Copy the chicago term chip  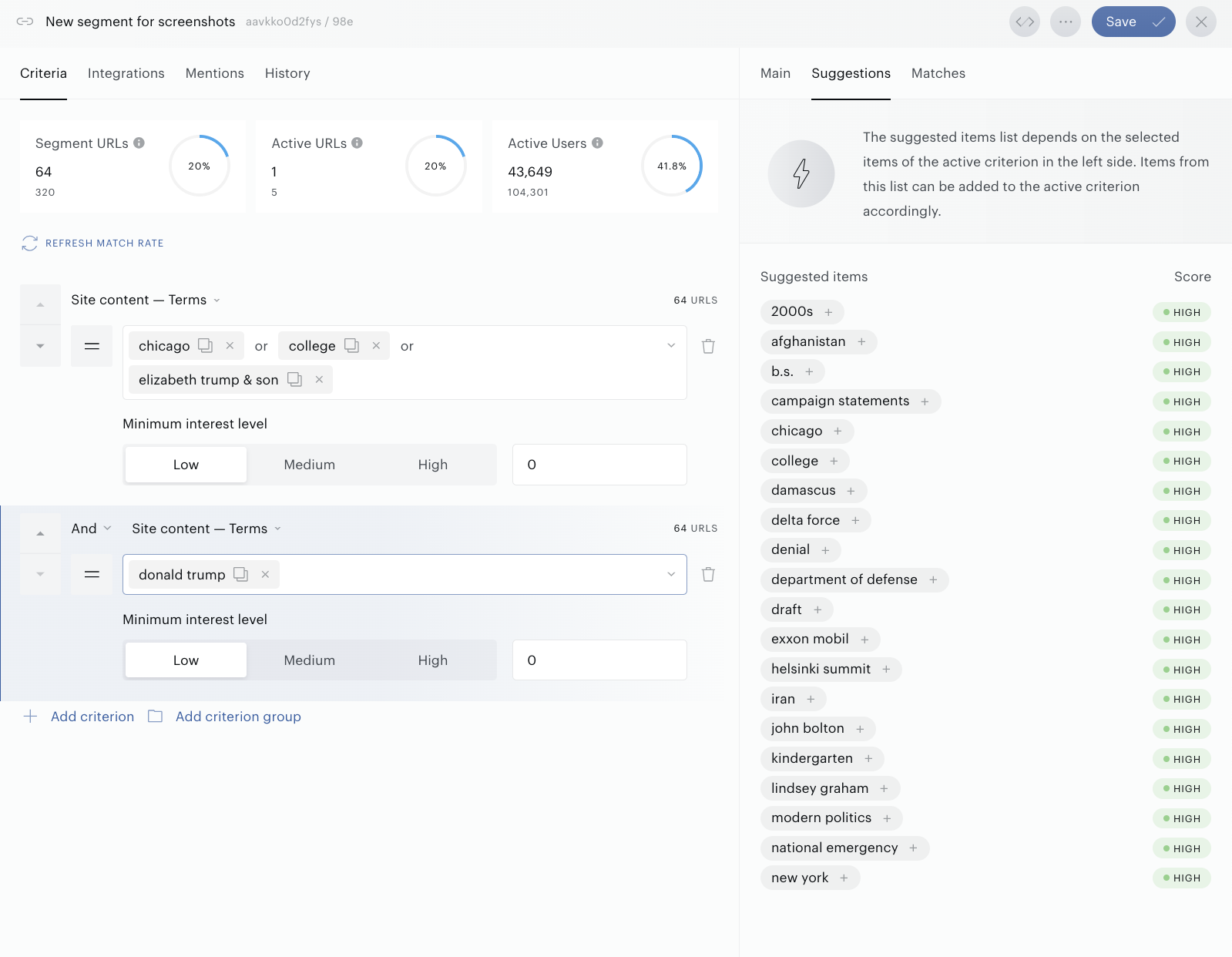coord(205,345)
